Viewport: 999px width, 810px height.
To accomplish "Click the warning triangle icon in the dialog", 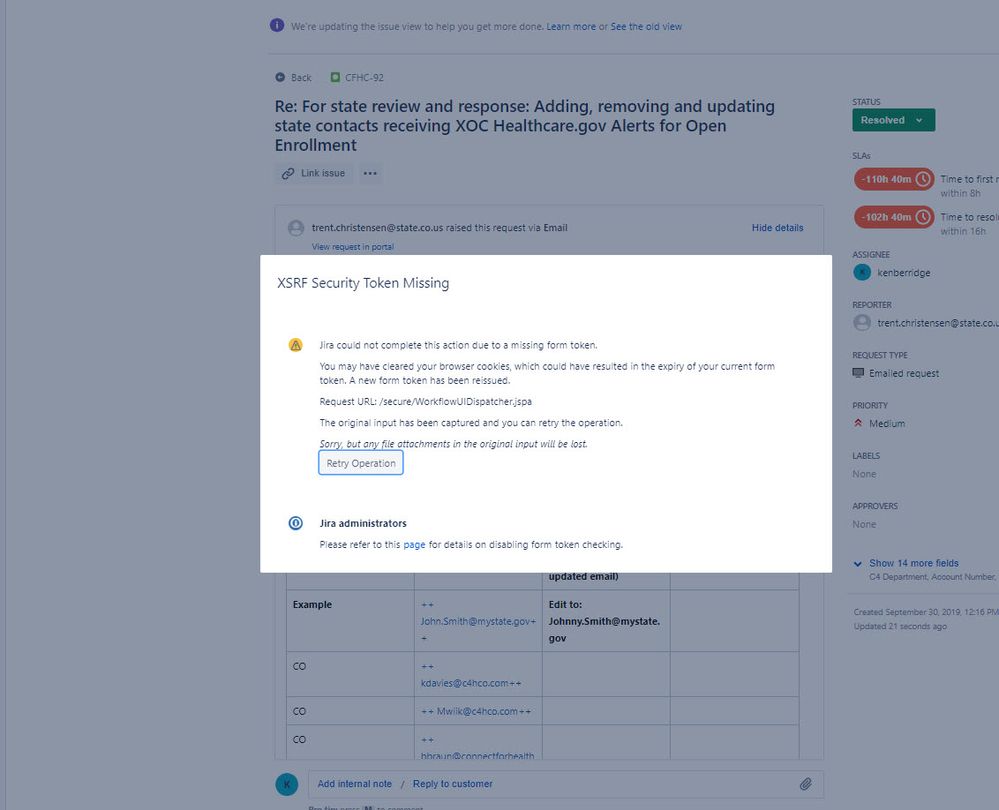I will coord(296,345).
